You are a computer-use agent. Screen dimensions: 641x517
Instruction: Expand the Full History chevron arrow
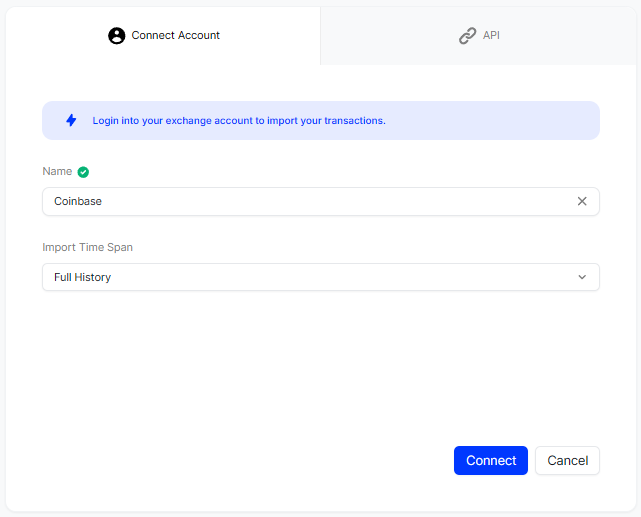(x=582, y=277)
